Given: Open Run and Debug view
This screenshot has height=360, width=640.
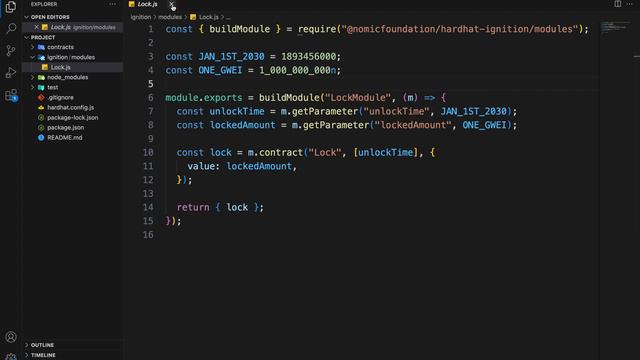Looking at the screenshot, I should [x=11, y=73].
